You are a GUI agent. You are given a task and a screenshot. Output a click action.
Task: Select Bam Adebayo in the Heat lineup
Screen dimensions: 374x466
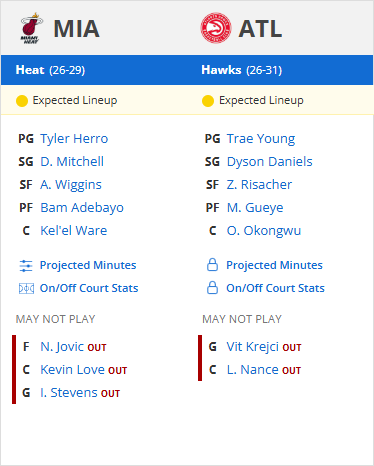pyautogui.click(x=82, y=208)
